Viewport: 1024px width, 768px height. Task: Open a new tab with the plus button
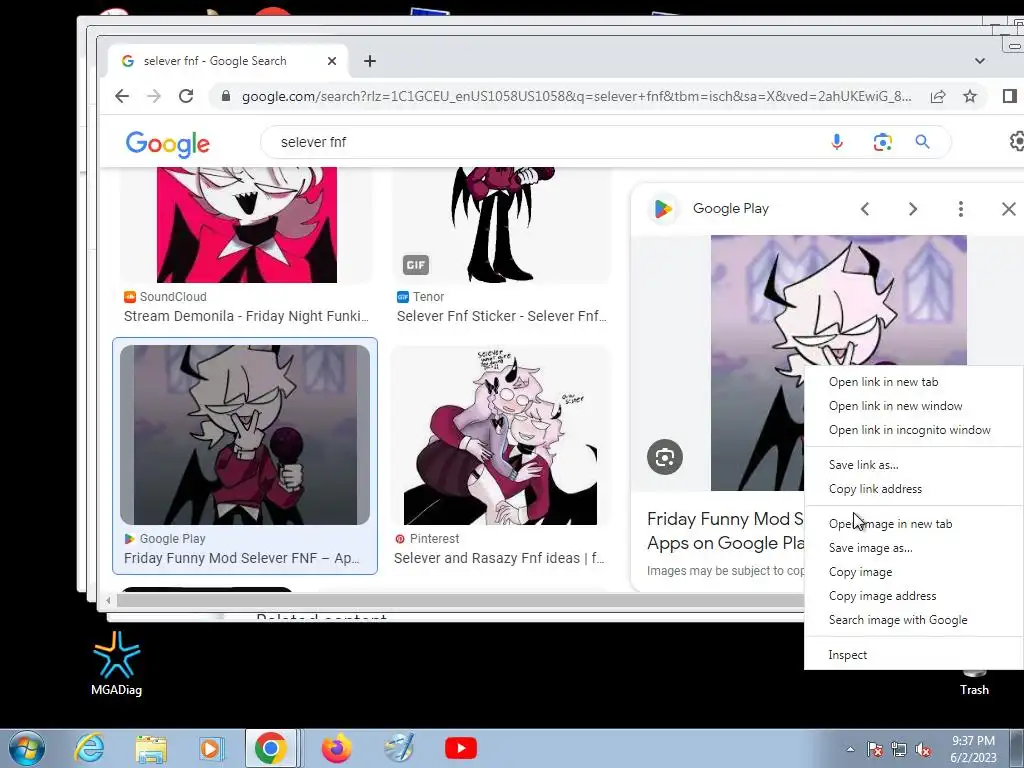coord(370,61)
